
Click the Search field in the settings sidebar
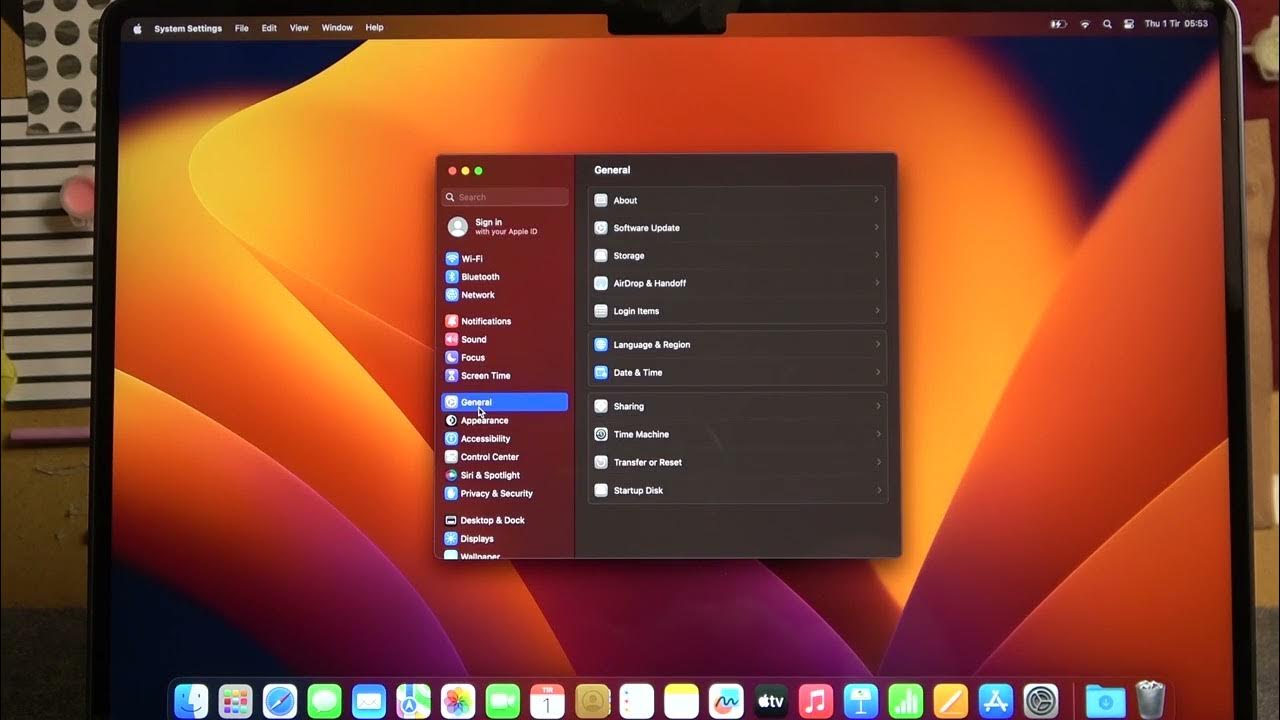pos(506,197)
